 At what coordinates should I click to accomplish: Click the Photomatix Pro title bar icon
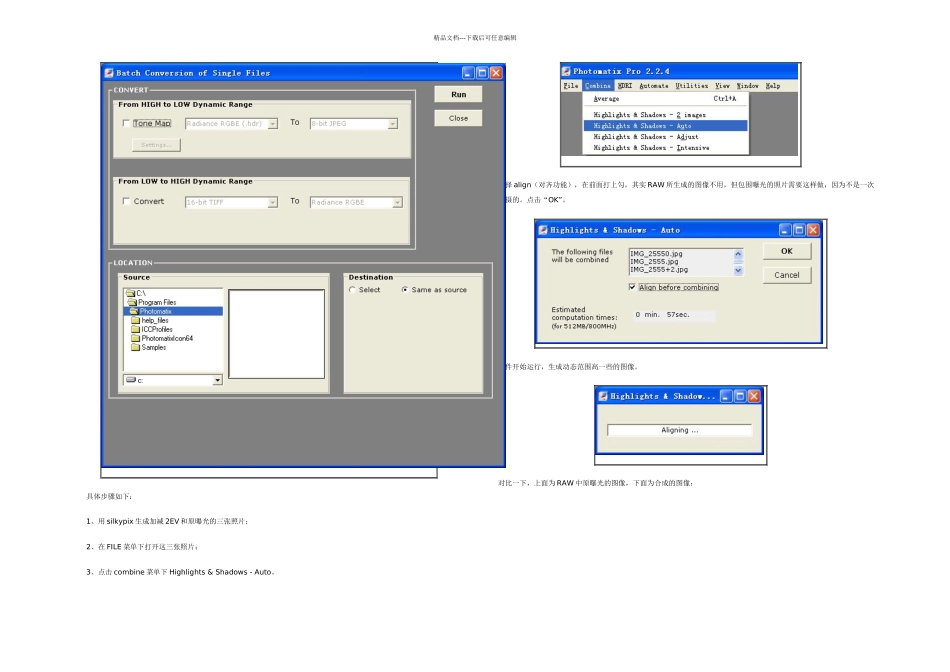(x=566, y=72)
